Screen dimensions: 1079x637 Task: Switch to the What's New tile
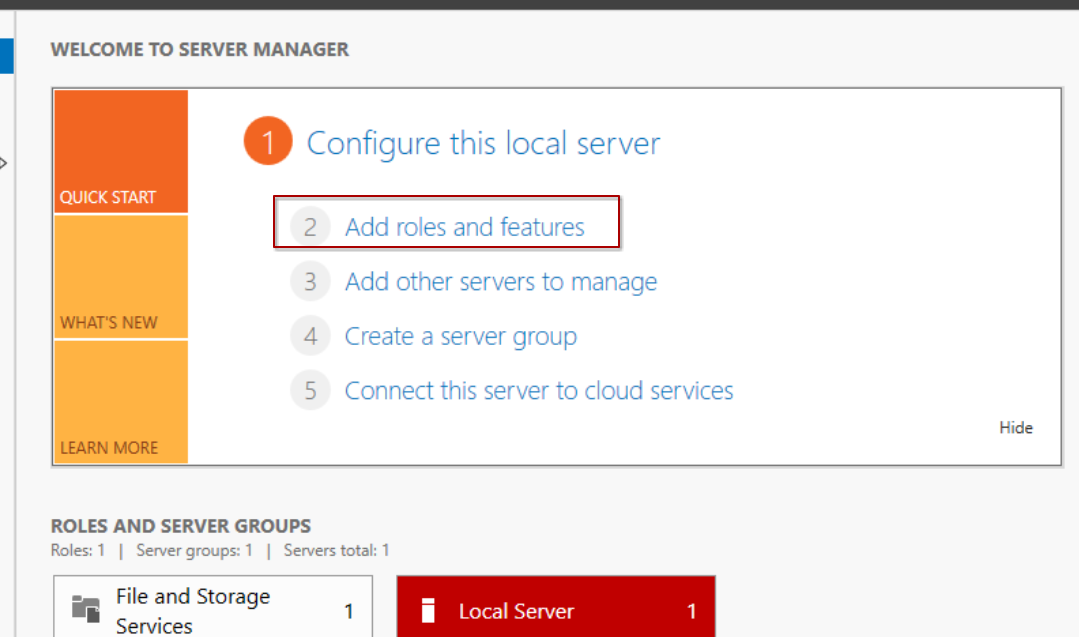point(121,277)
